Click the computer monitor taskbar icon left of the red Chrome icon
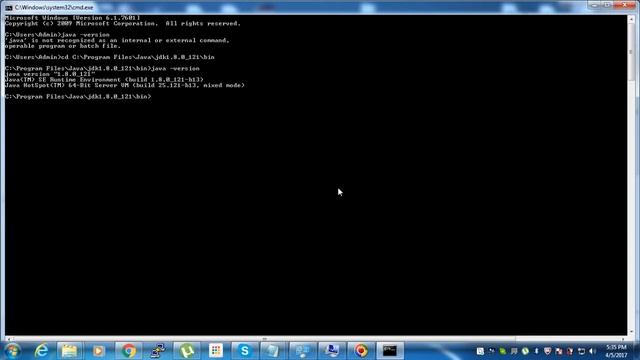The height and width of the screenshot is (360, 640). pyautogui.click(x=331, y=351)
